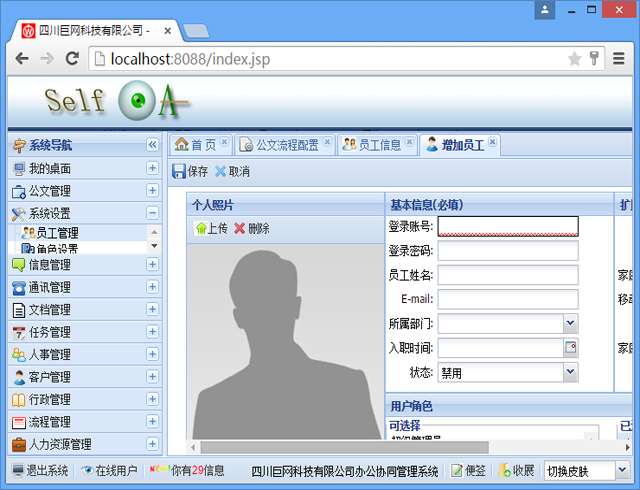Viewport: 640px width, 490px height.
Task: Click the Save (保存) disk icon
Action: (x=179, y=171)
